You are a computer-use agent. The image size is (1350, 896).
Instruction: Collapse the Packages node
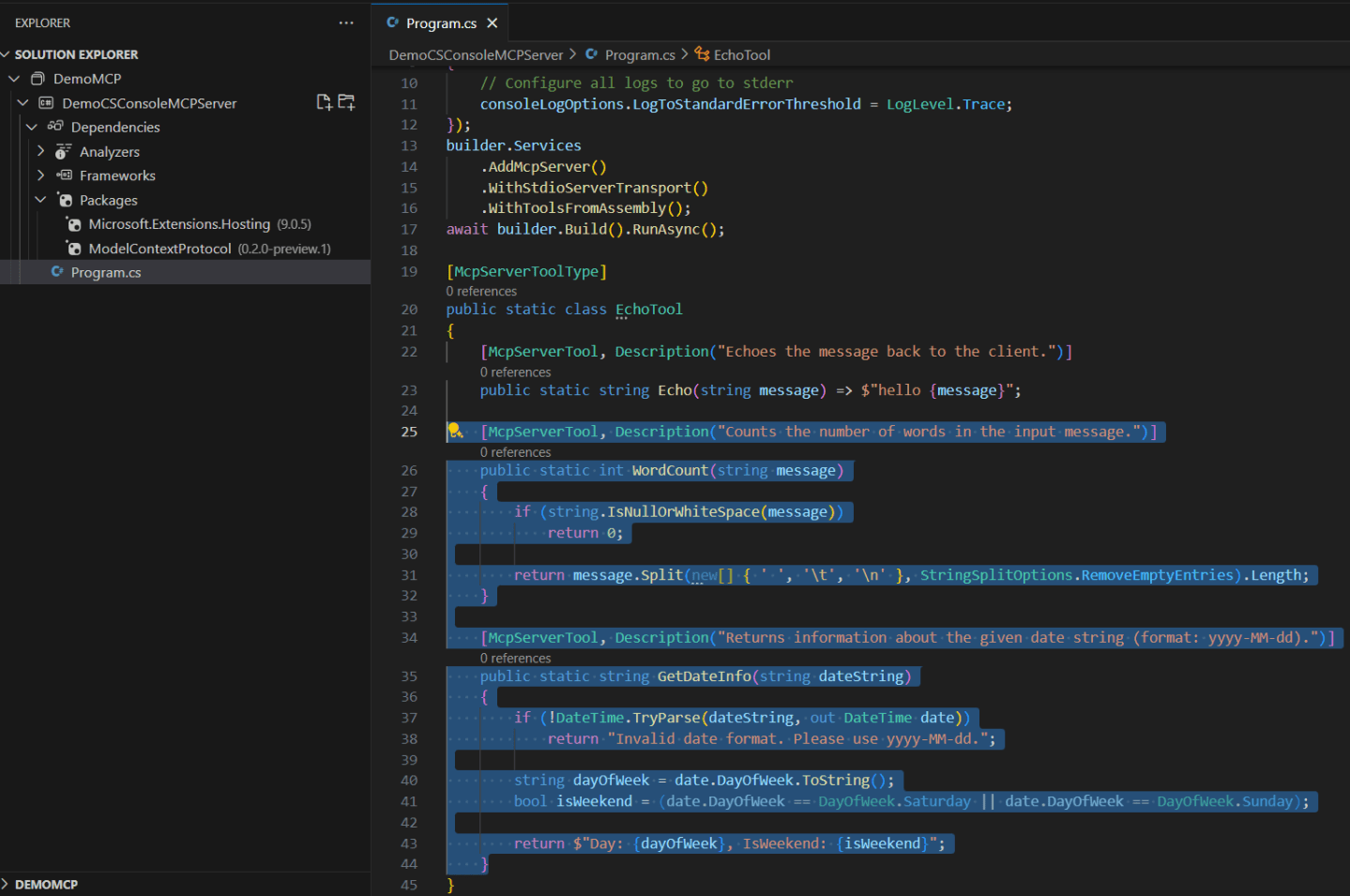pos(40,200)
